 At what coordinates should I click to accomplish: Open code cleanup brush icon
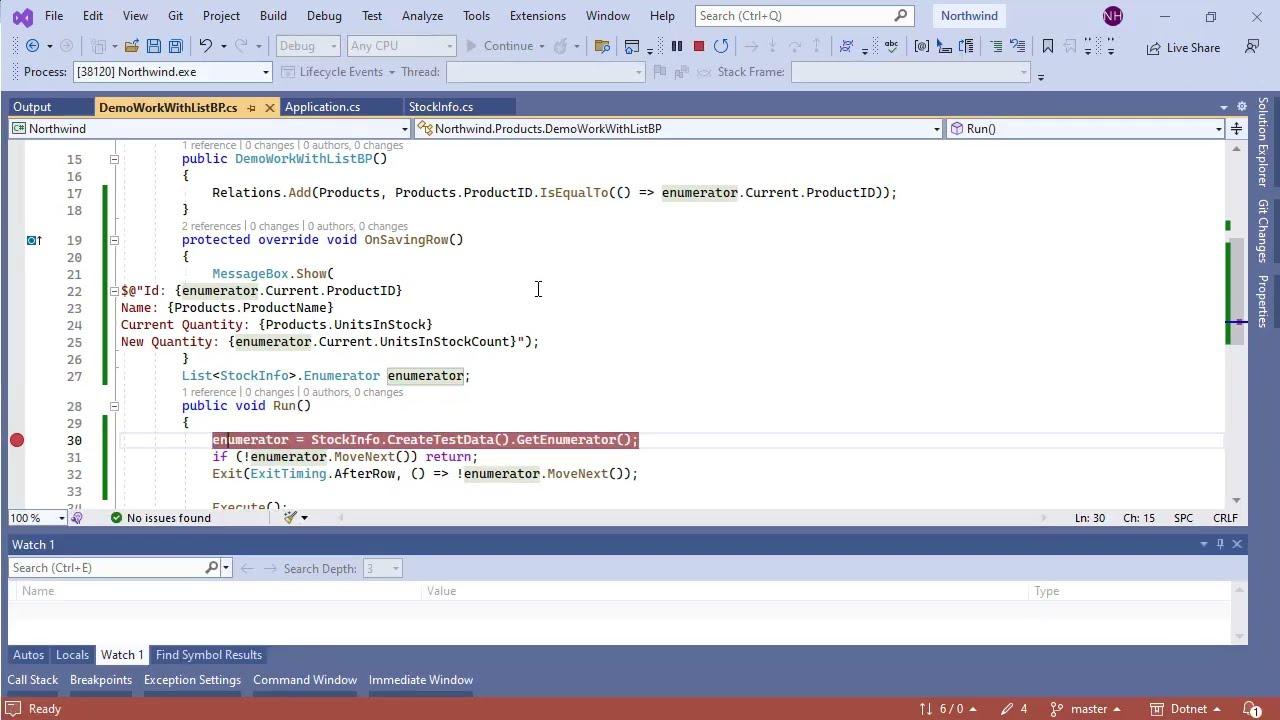pos(290,518)
